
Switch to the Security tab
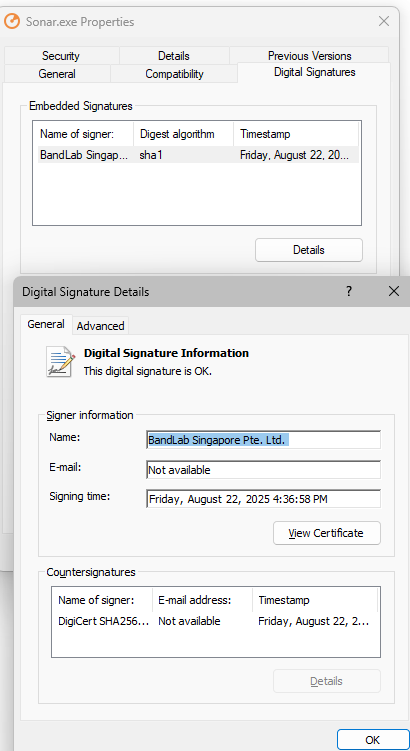tap(61, 56)
